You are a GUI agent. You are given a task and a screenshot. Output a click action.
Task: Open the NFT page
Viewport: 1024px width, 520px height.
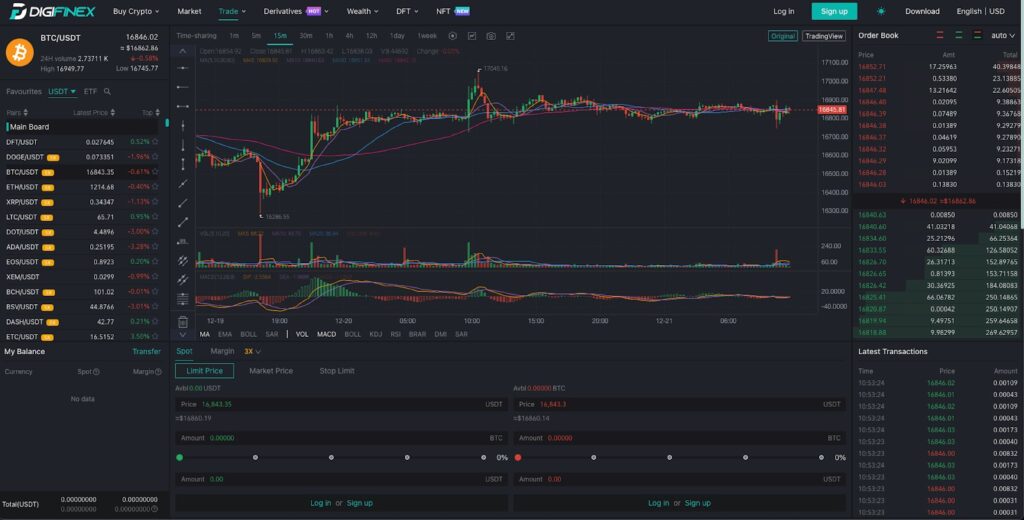(453, 11)
